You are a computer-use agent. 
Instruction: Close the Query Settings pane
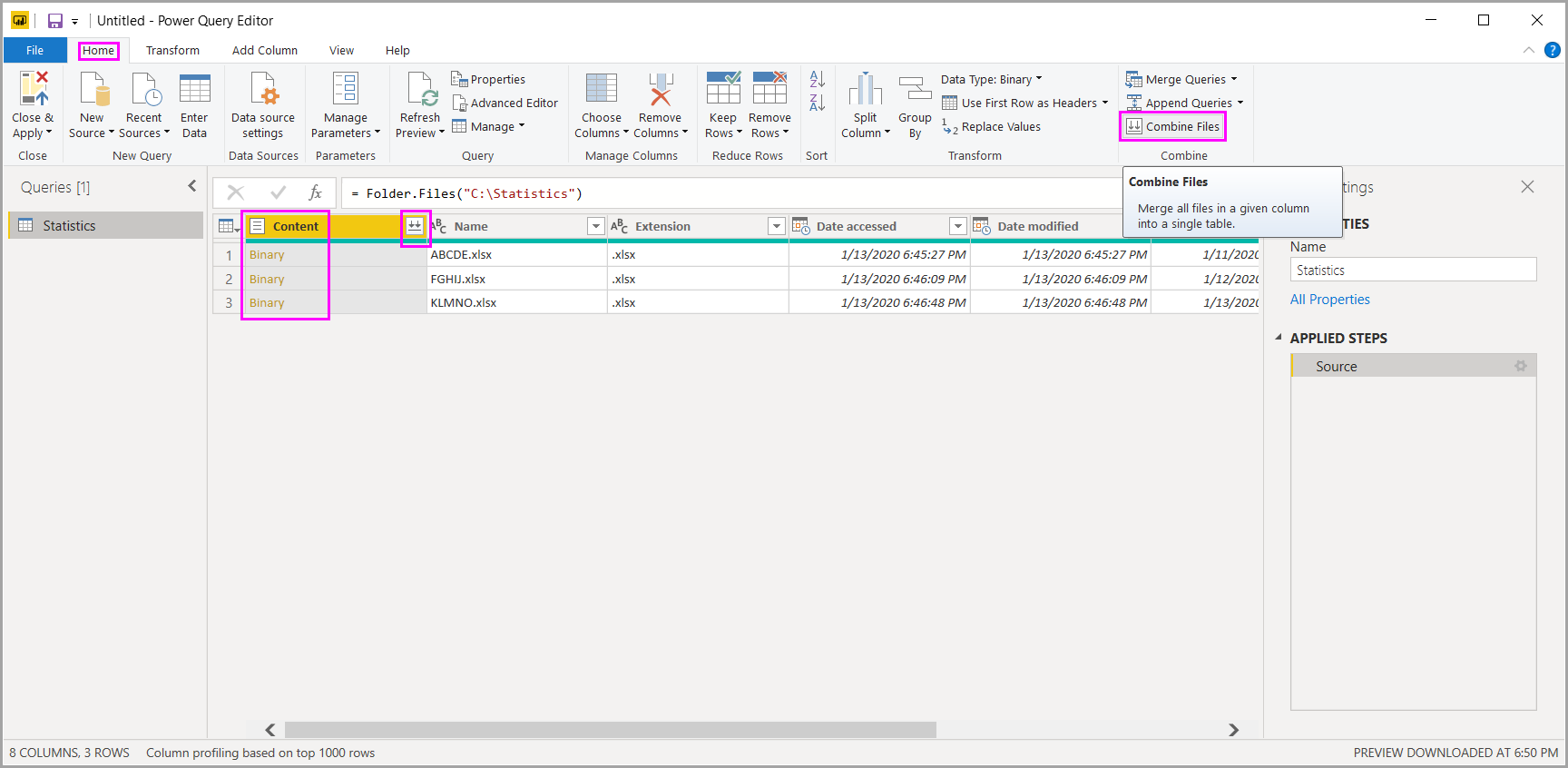[x=1527, y=186]
